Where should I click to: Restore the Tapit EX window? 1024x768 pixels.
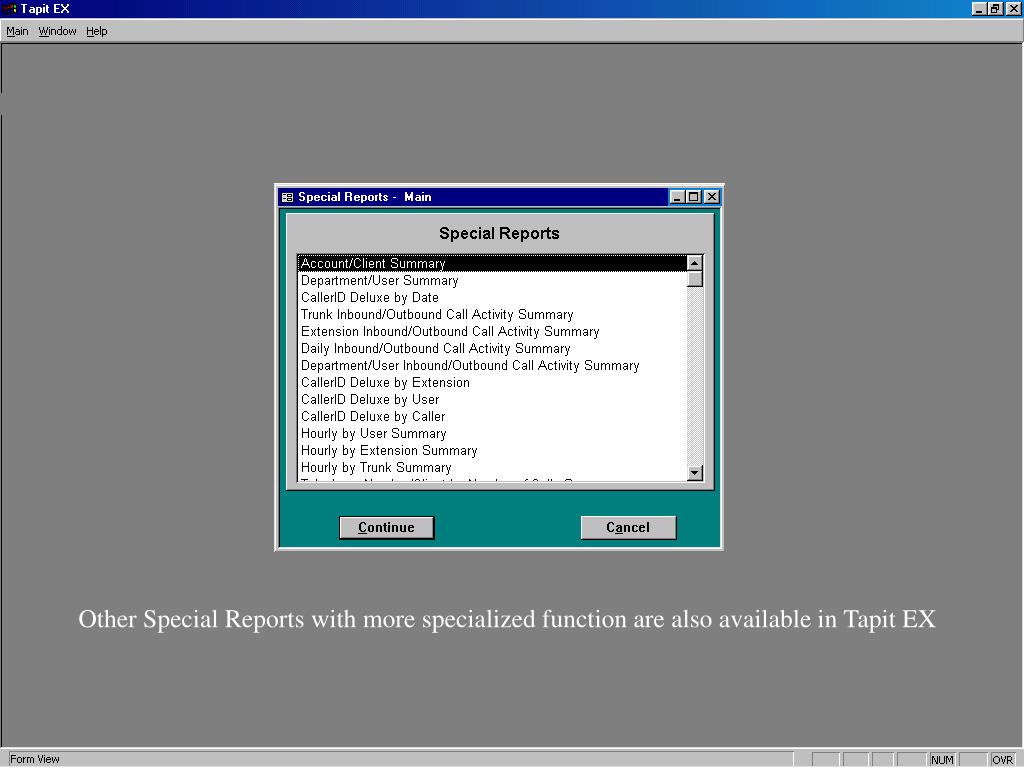pyautogui.click(x=995, y=8)
